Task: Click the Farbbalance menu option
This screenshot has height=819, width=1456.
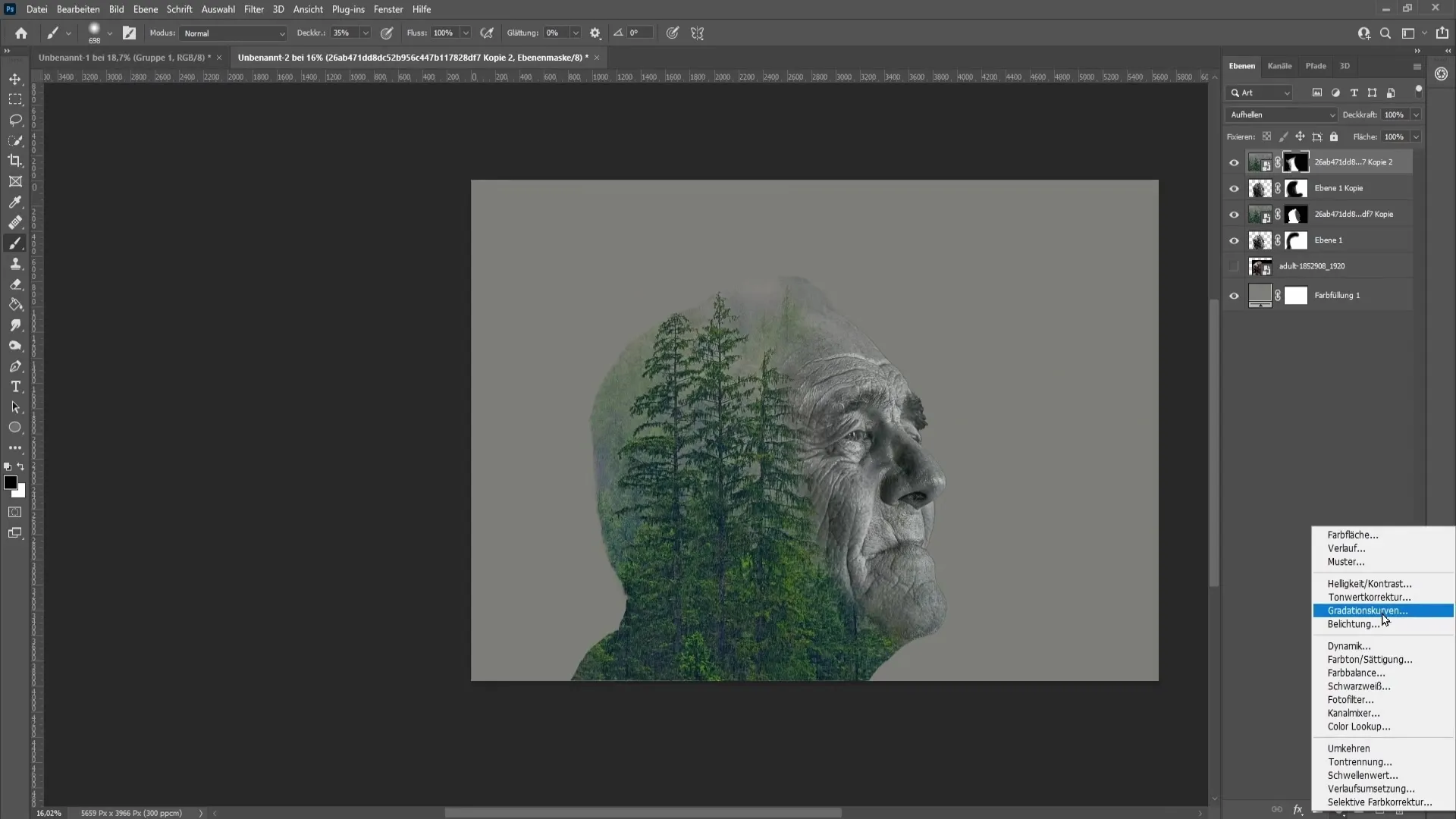Action: coord(1356,672)
